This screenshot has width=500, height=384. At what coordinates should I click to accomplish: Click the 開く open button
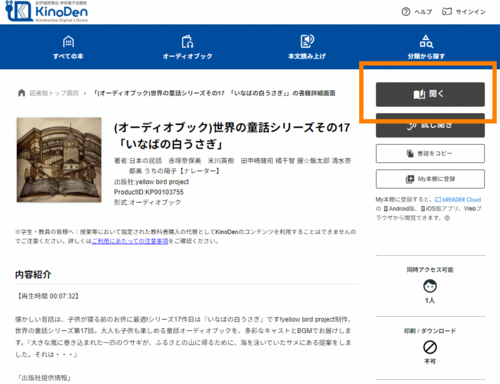430,95
